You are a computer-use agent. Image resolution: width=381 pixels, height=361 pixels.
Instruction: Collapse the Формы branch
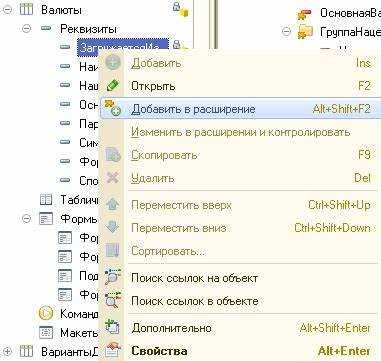26,219
